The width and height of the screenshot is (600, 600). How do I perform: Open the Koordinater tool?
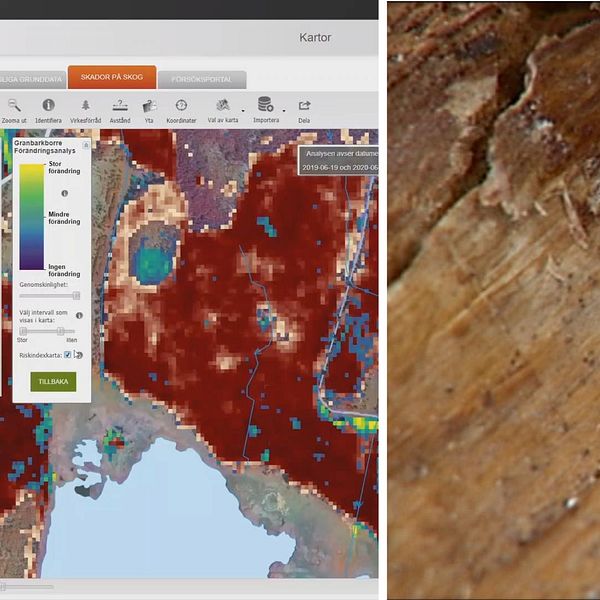click(x=181, y=111)
